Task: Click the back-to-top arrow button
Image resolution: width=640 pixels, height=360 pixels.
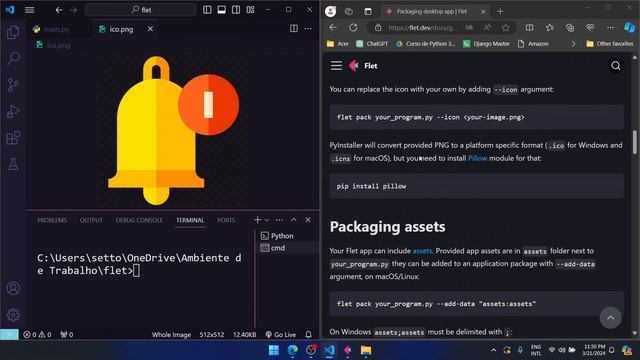Action: (x=611, y=318)
